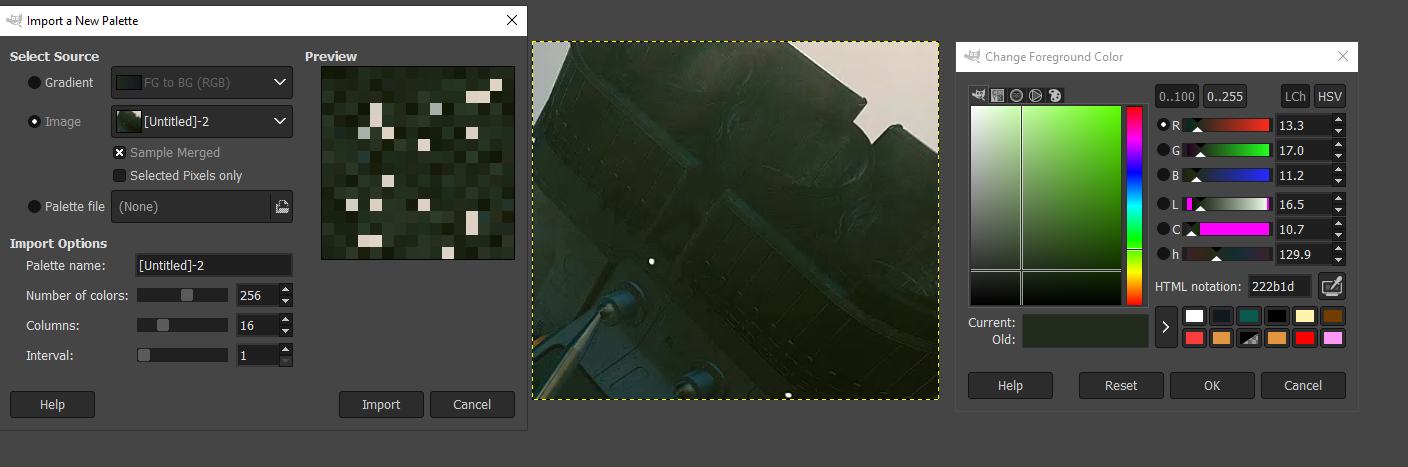
Task: Switch to the LCh color model
Action: (x=1296, y=97)
